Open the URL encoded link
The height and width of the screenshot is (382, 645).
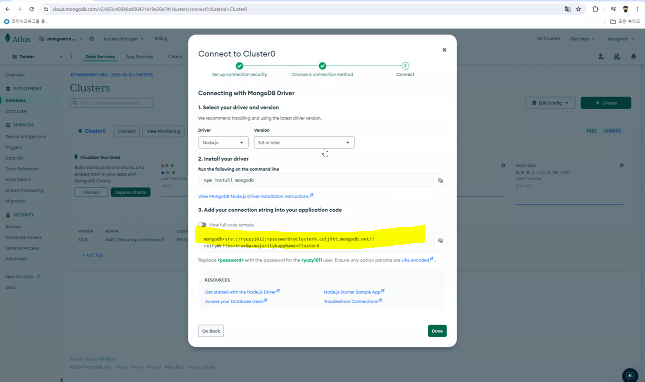coord(417,260)
